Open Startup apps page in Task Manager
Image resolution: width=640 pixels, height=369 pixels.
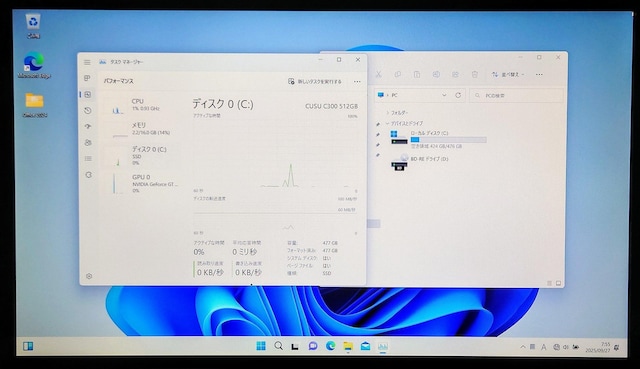tap(88, 127)
